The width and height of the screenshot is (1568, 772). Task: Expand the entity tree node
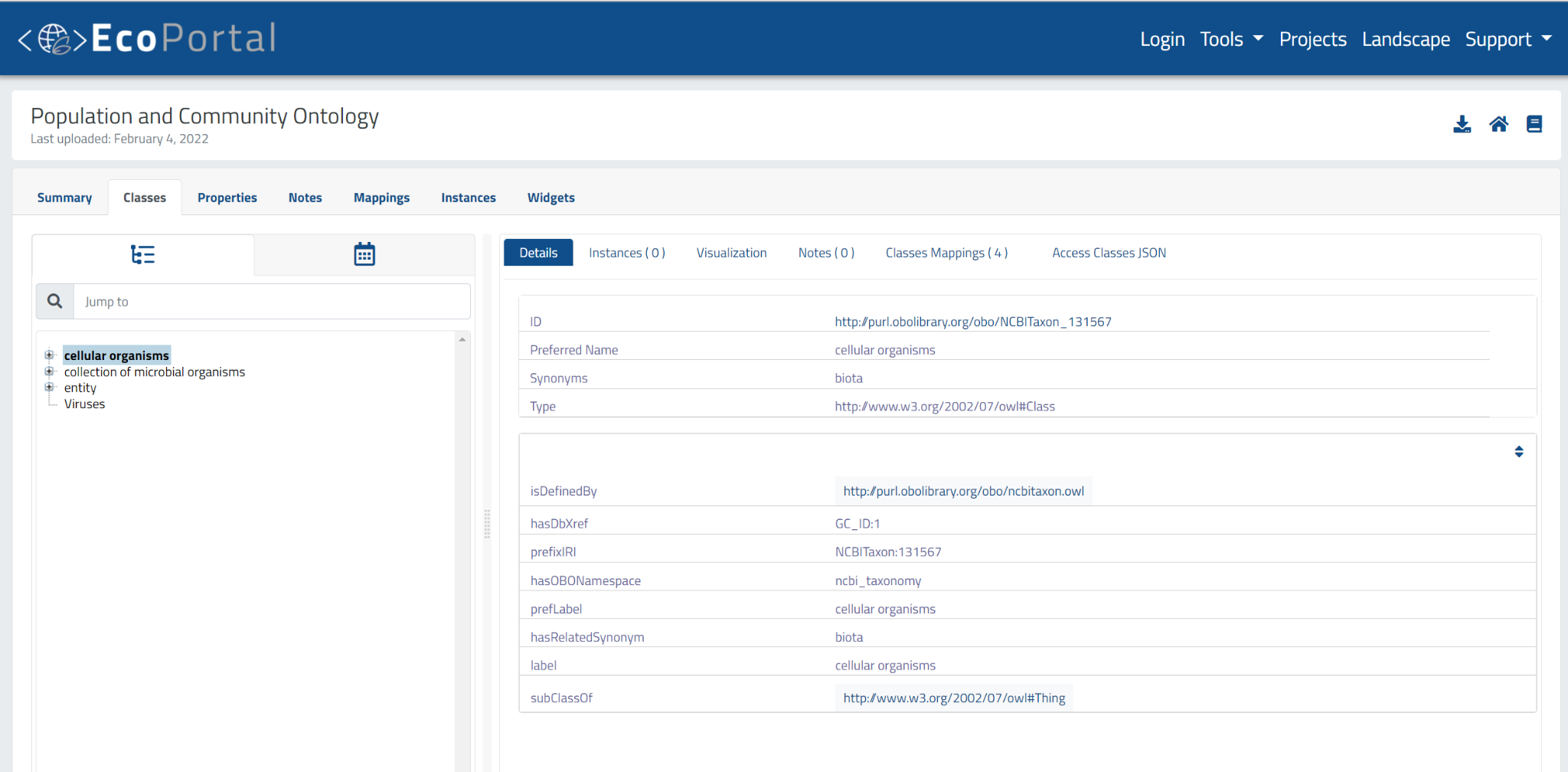pyautogui.click(x=49, y=388)
